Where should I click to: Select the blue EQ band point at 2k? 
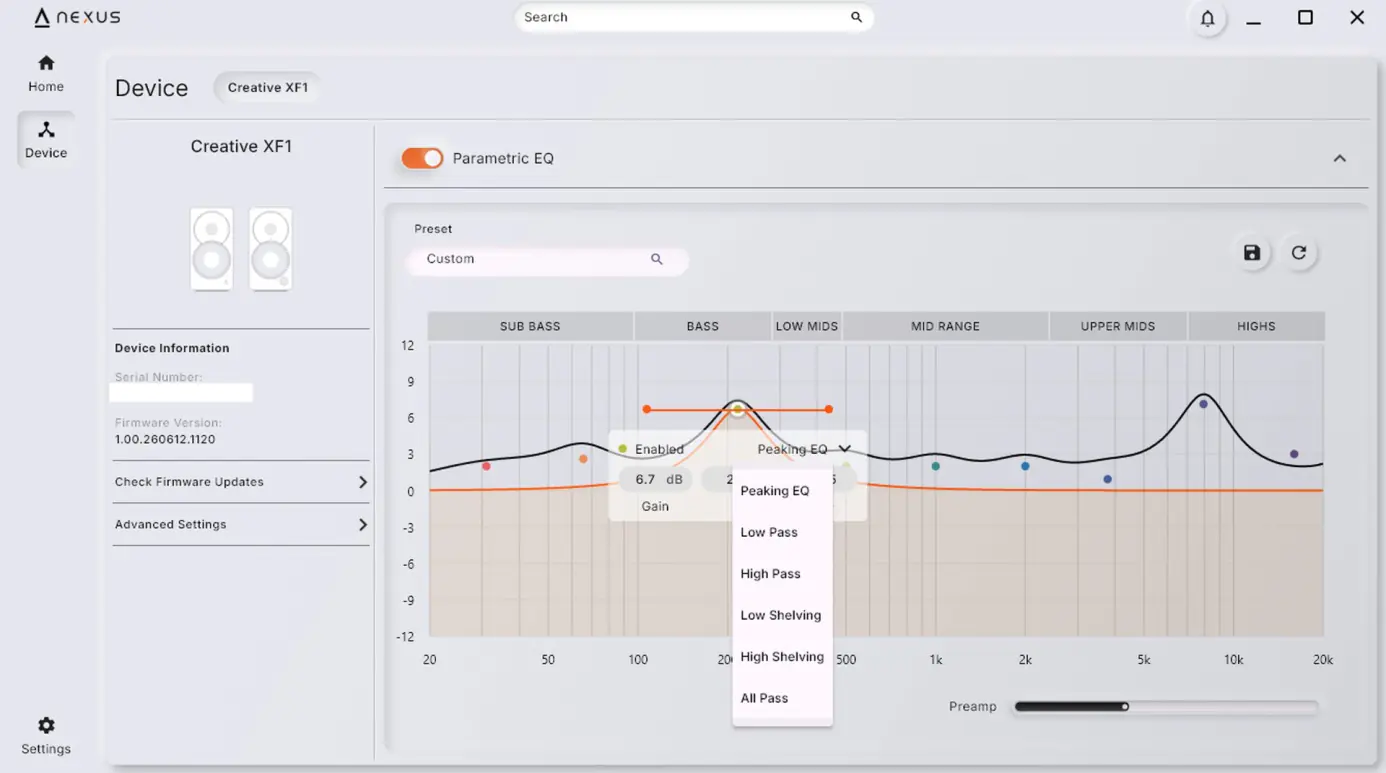click(1025, 466)
